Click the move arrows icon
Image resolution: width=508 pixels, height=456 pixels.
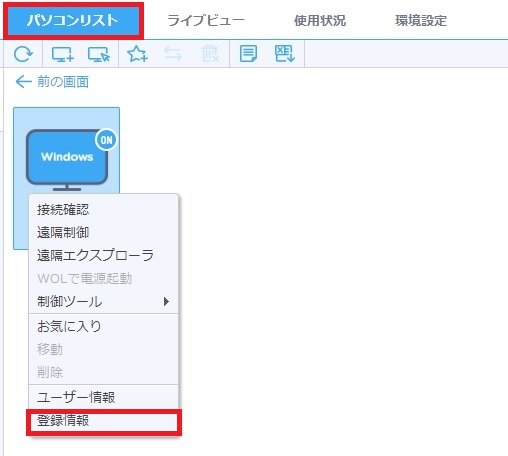pyautogui.click(x=173, y=54)
